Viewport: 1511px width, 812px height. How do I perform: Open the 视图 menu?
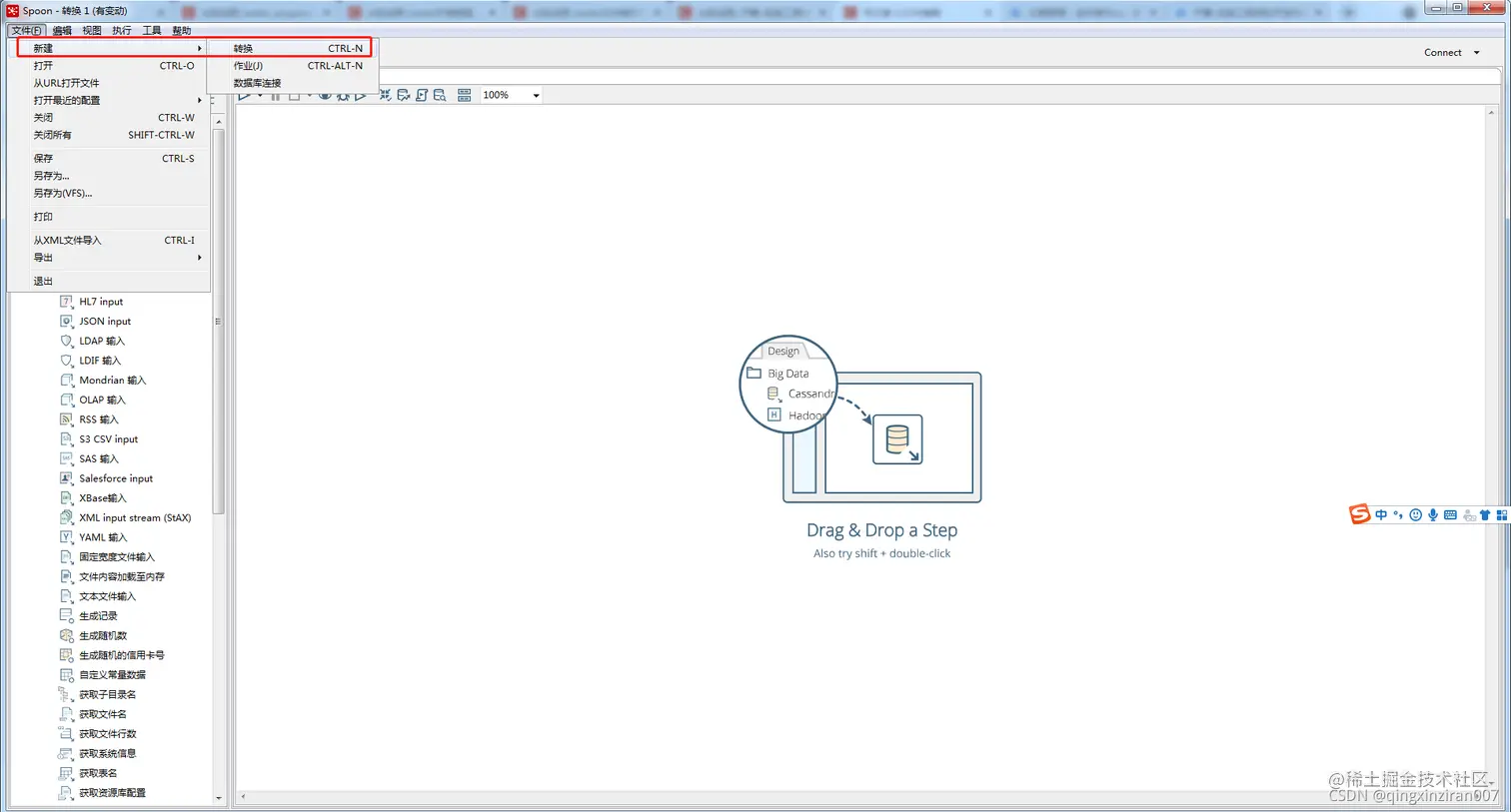pos(92,30)
